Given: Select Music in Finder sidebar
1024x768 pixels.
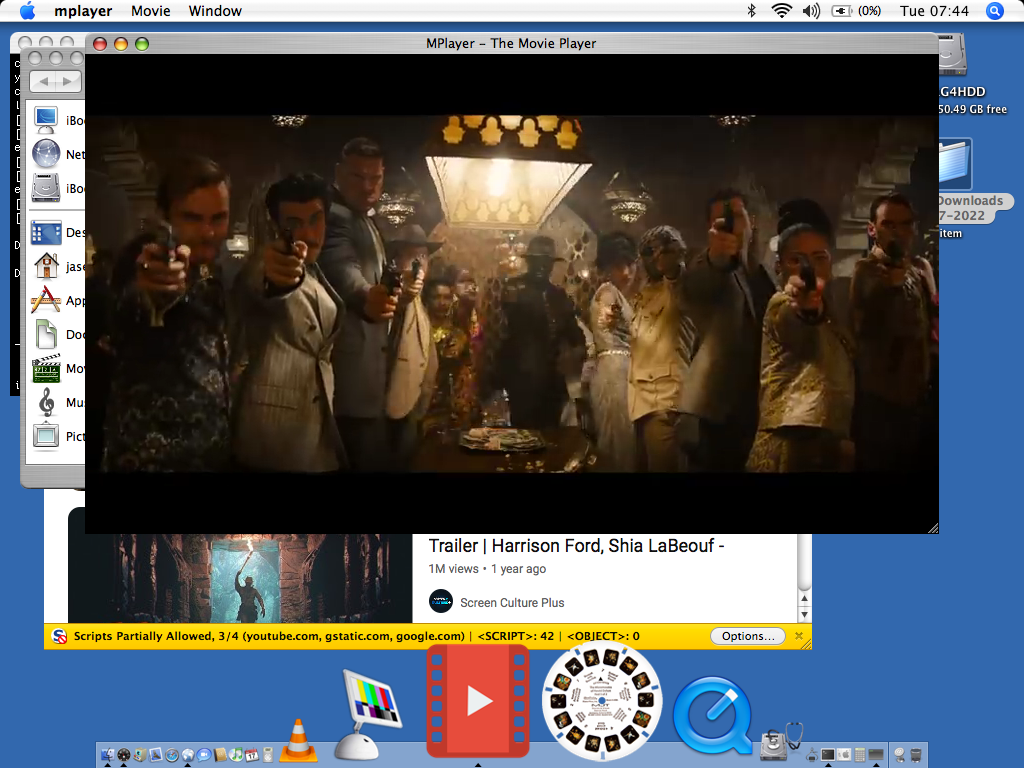Looking at the screenshot, I should (46, 402).
